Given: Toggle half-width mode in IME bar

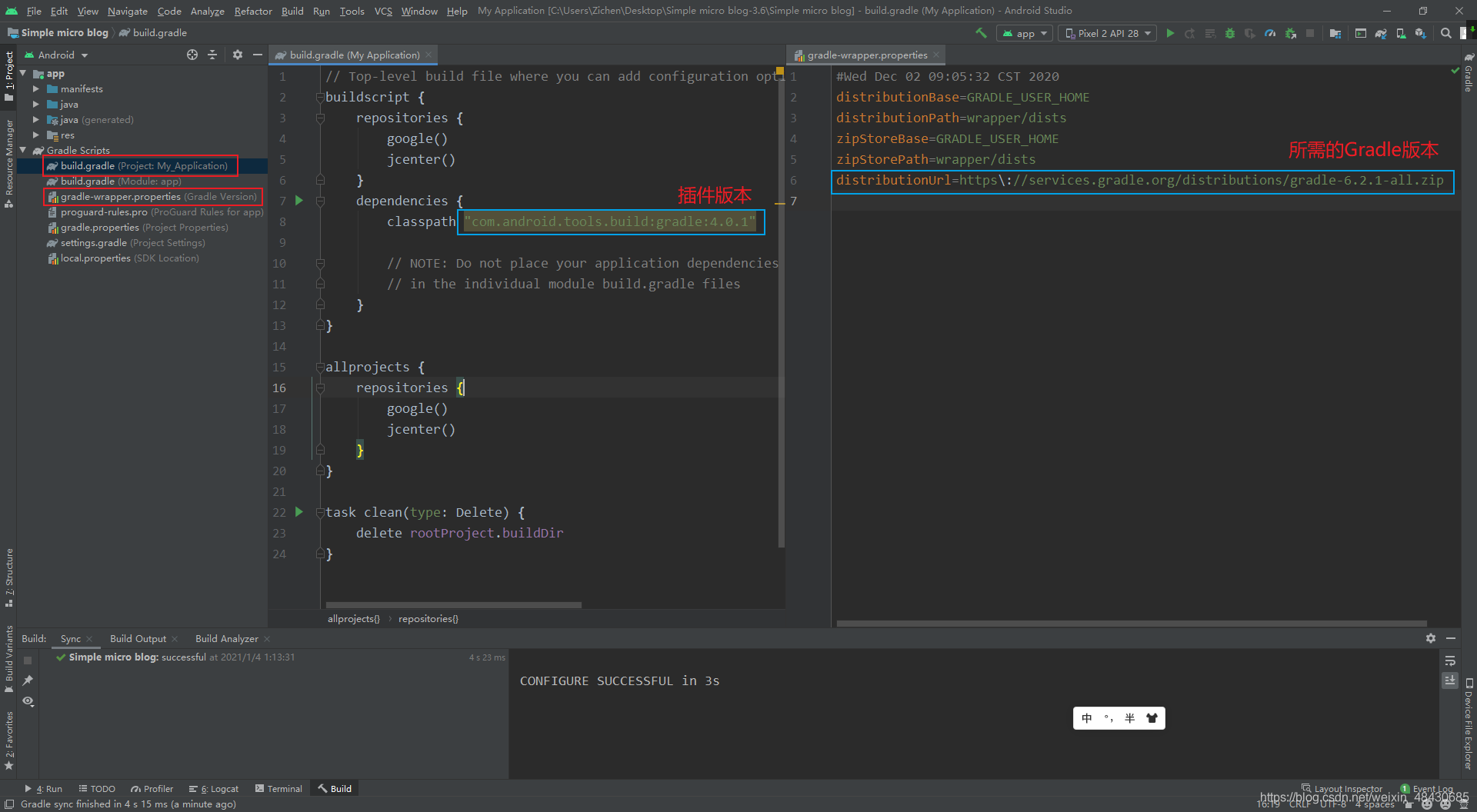Looking at the screenshot, I should coord(1130,718).
